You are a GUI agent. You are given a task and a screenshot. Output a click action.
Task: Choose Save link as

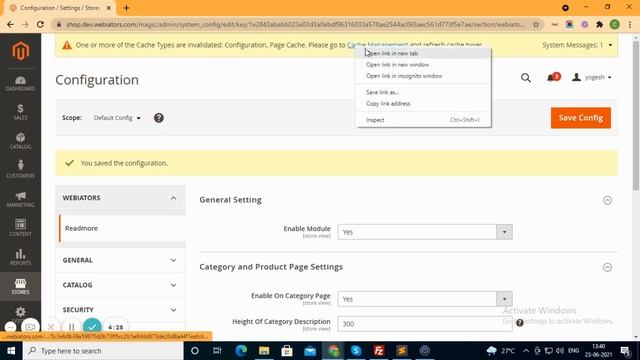[424, 92]
